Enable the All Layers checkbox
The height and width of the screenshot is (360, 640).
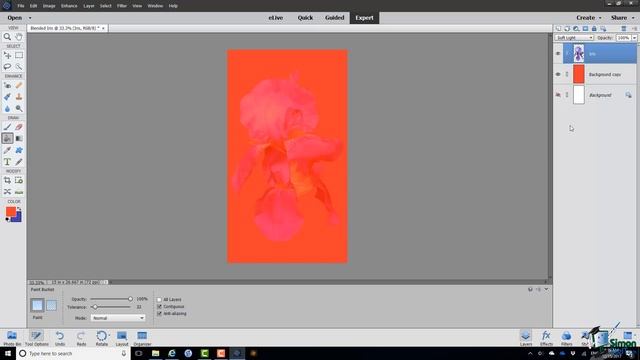point(160,300)
